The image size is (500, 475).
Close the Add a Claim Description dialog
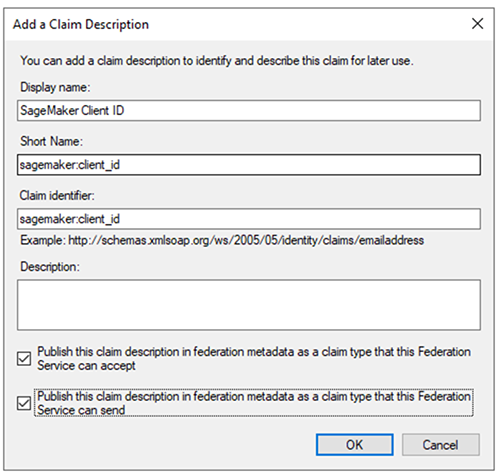click(x=477, y=24)
